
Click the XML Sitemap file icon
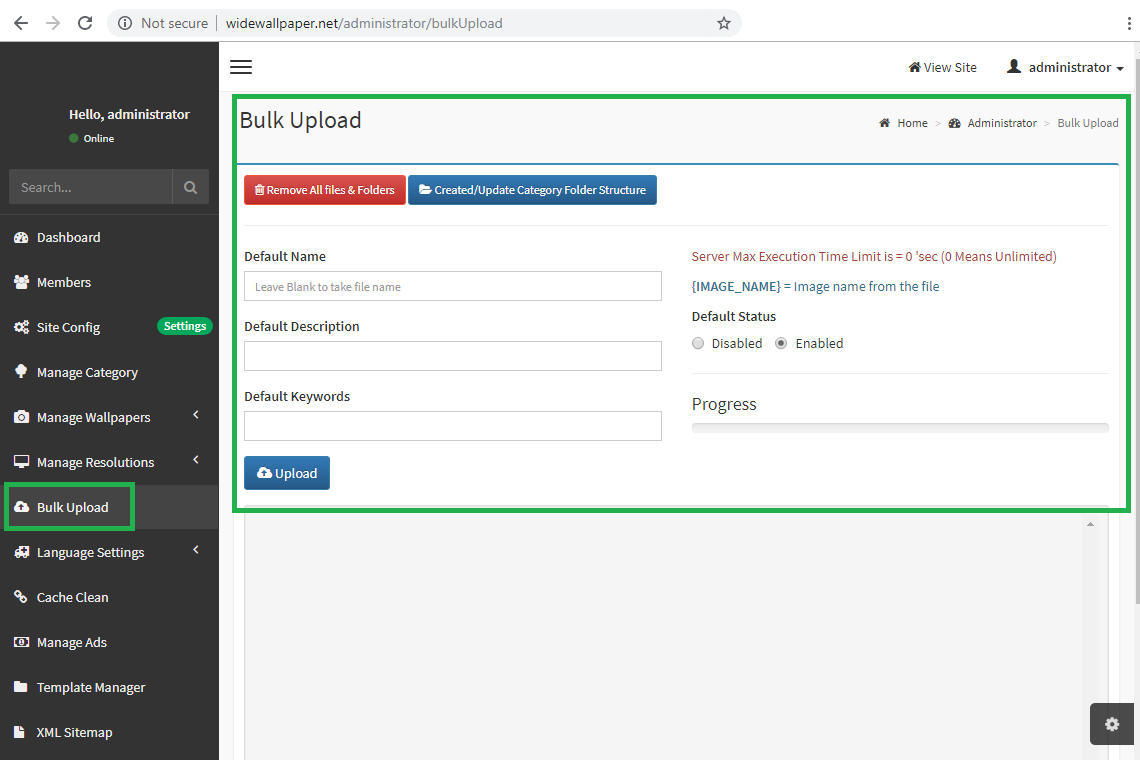click(x=21, y=732)
